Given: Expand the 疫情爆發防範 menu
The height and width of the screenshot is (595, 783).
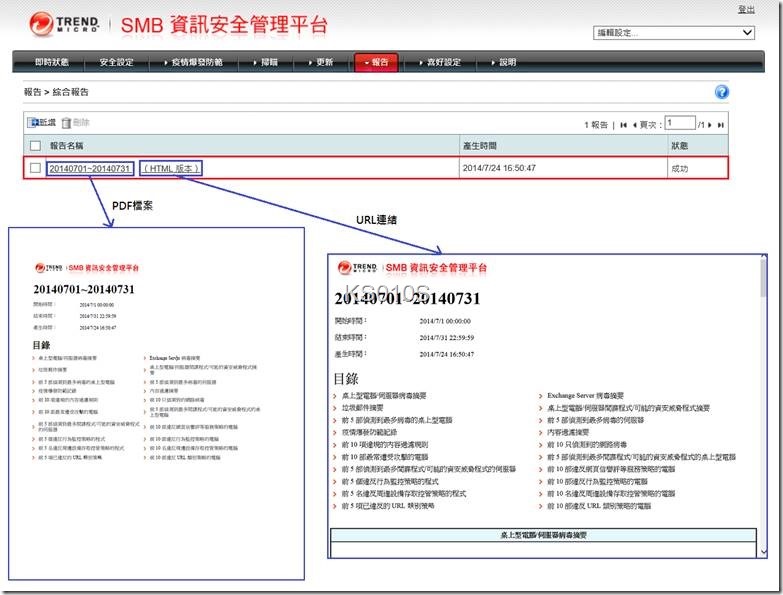Looking at the screenshot, I should 193,62.
